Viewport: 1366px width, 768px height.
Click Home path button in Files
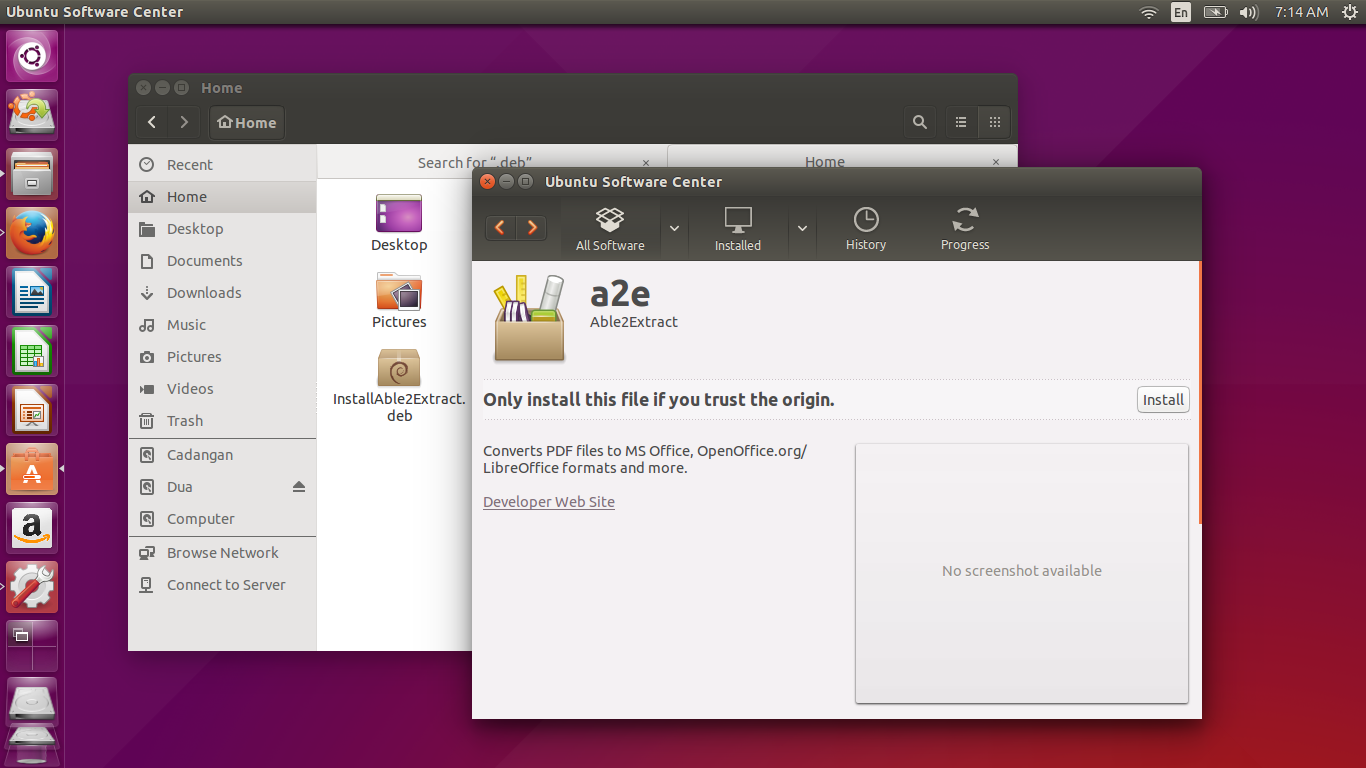click(247, 122)
